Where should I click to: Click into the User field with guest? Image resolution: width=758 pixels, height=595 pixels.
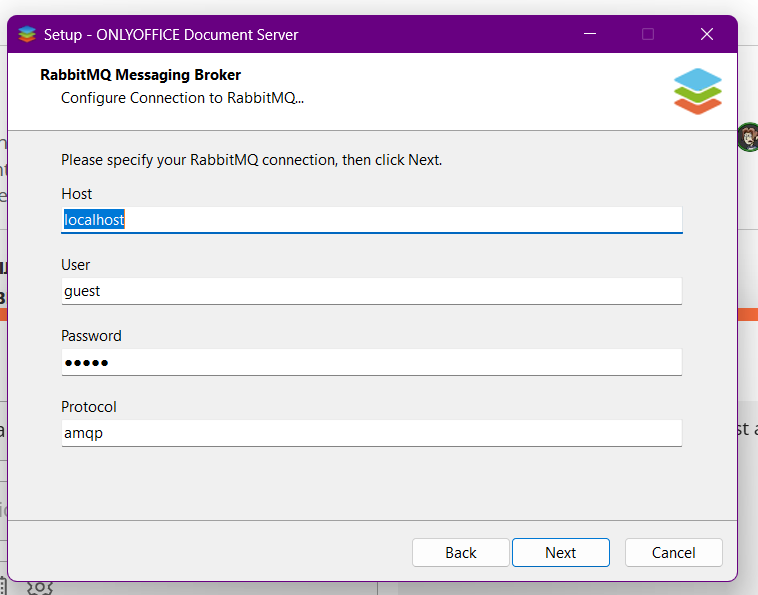(x=371, y=291)
